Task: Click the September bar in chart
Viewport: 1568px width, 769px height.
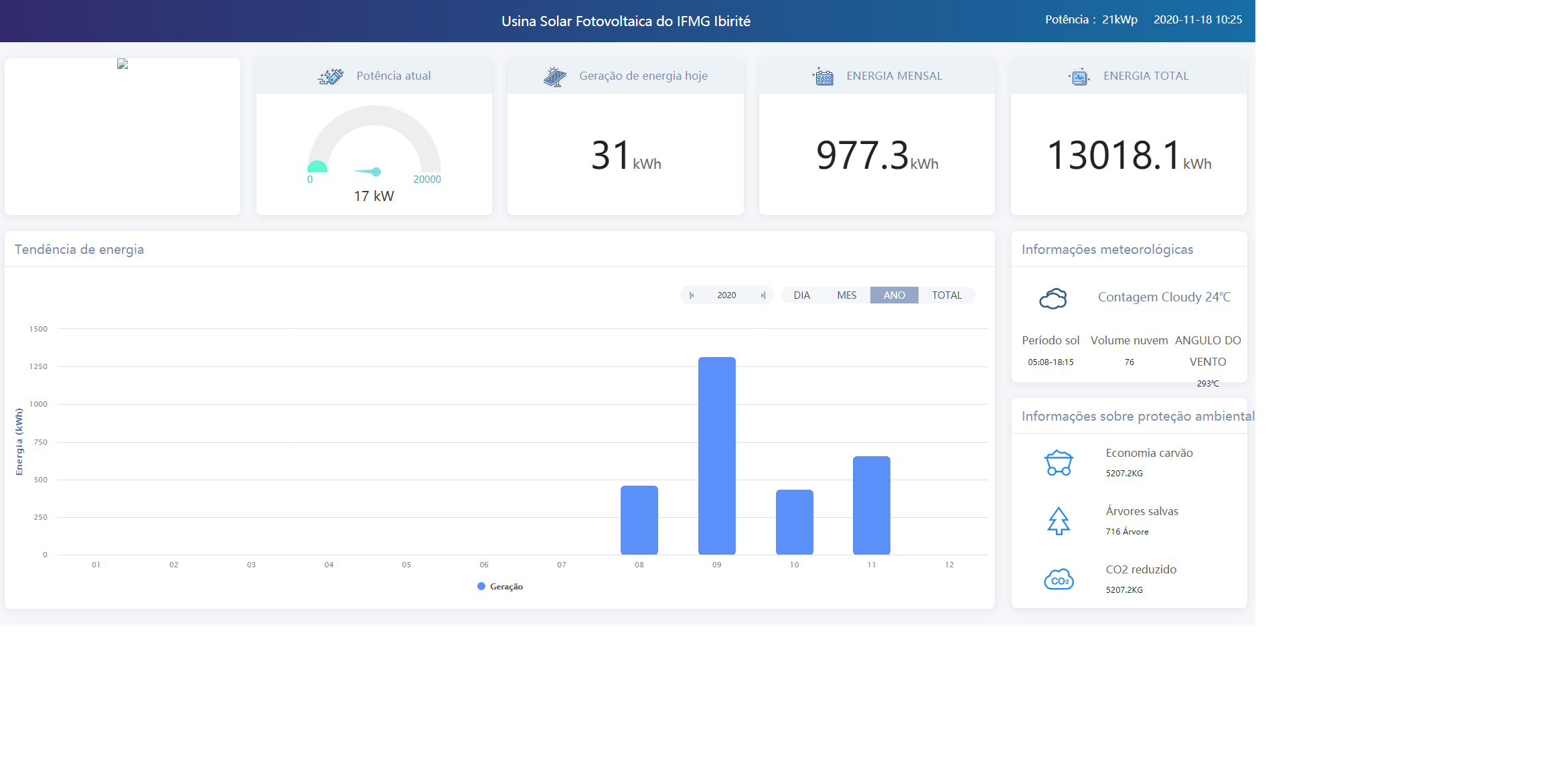Action: pos(716,456)
